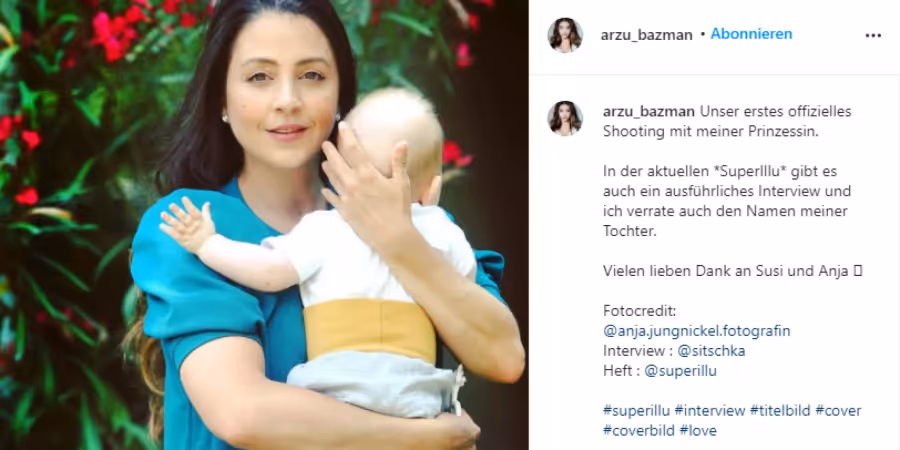
Task: Open arzu_bazman username in the caption
Action: (x=649, y=111)
